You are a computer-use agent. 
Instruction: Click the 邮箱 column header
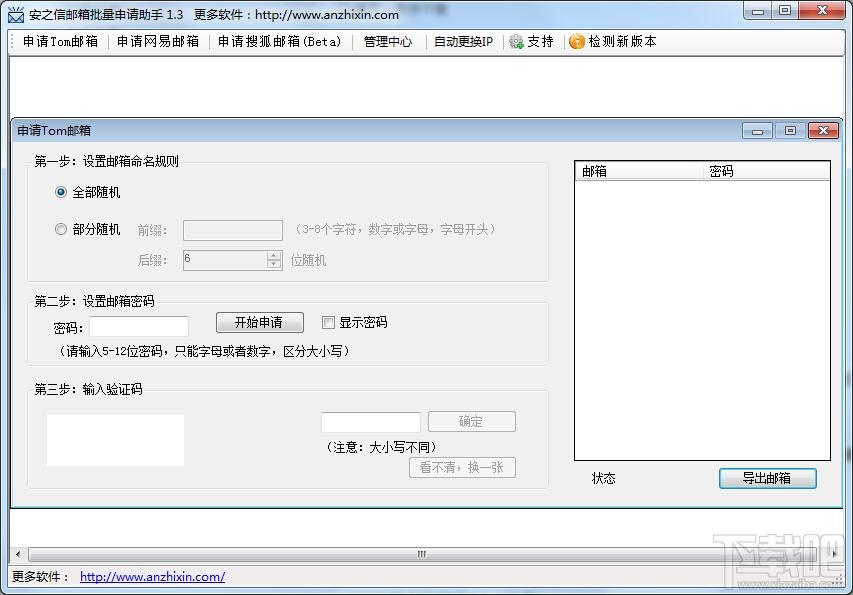(x=639, y=171)
